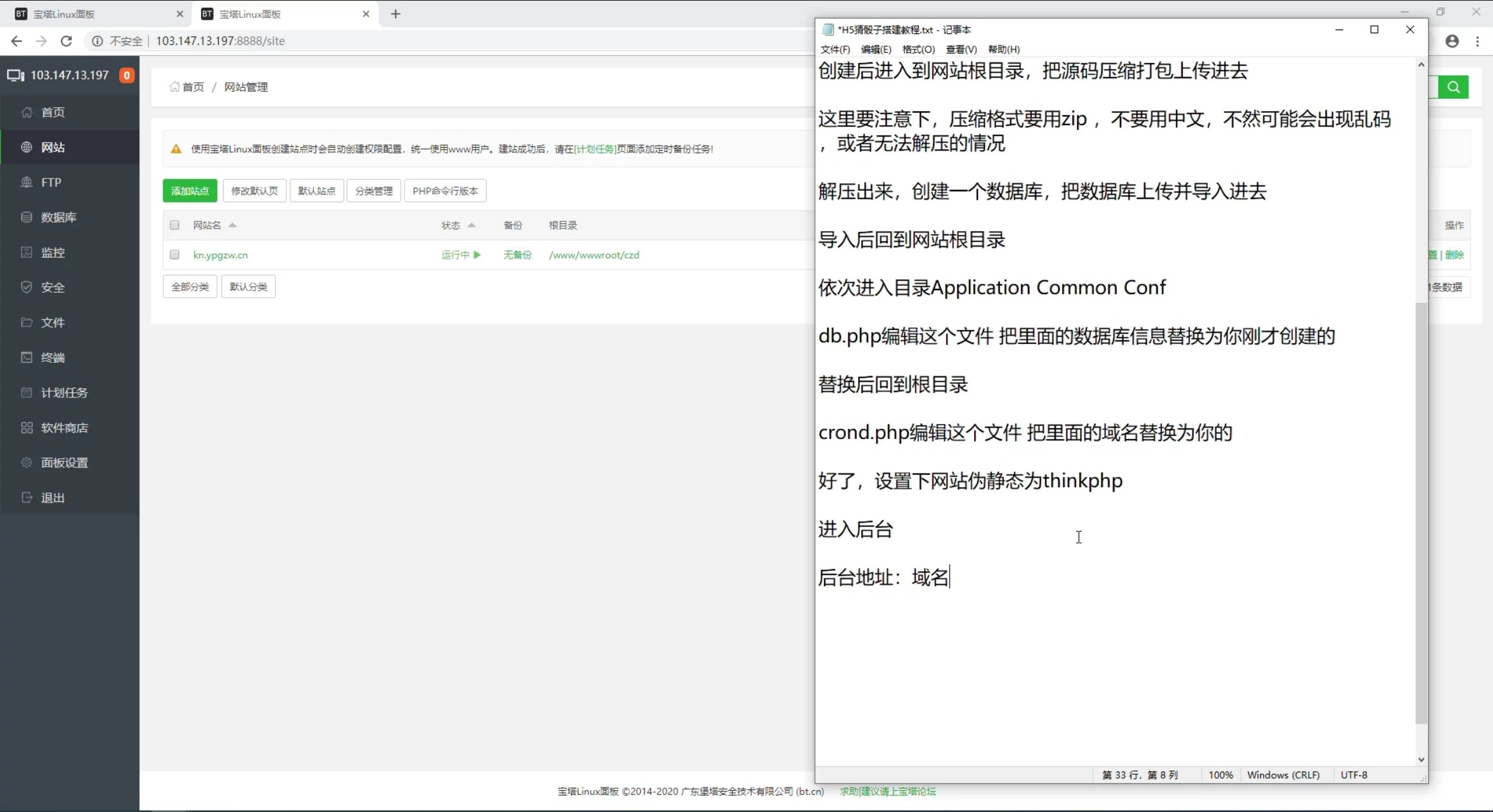This screenshot has height=812, width=1493.
Task: Open the 全部分类 category selector
Action: click(x=189, y=286)
